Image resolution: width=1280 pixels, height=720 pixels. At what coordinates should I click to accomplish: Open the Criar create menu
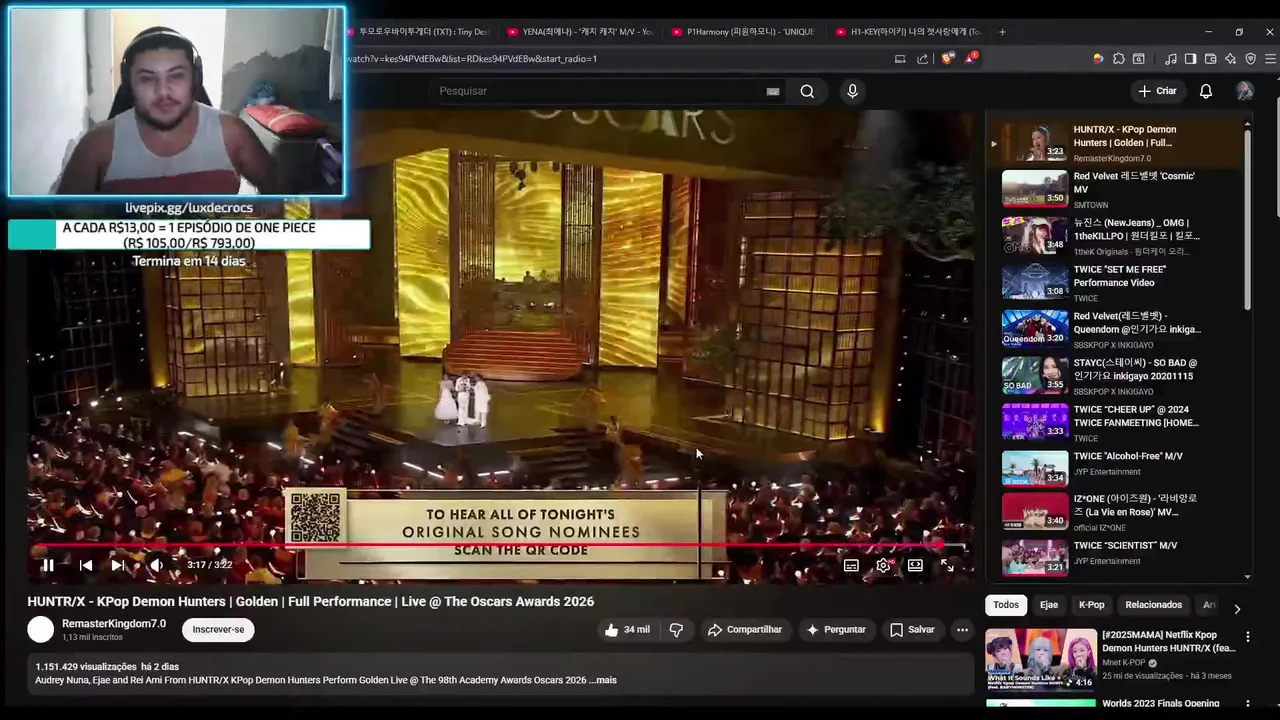click(1157, 91)
